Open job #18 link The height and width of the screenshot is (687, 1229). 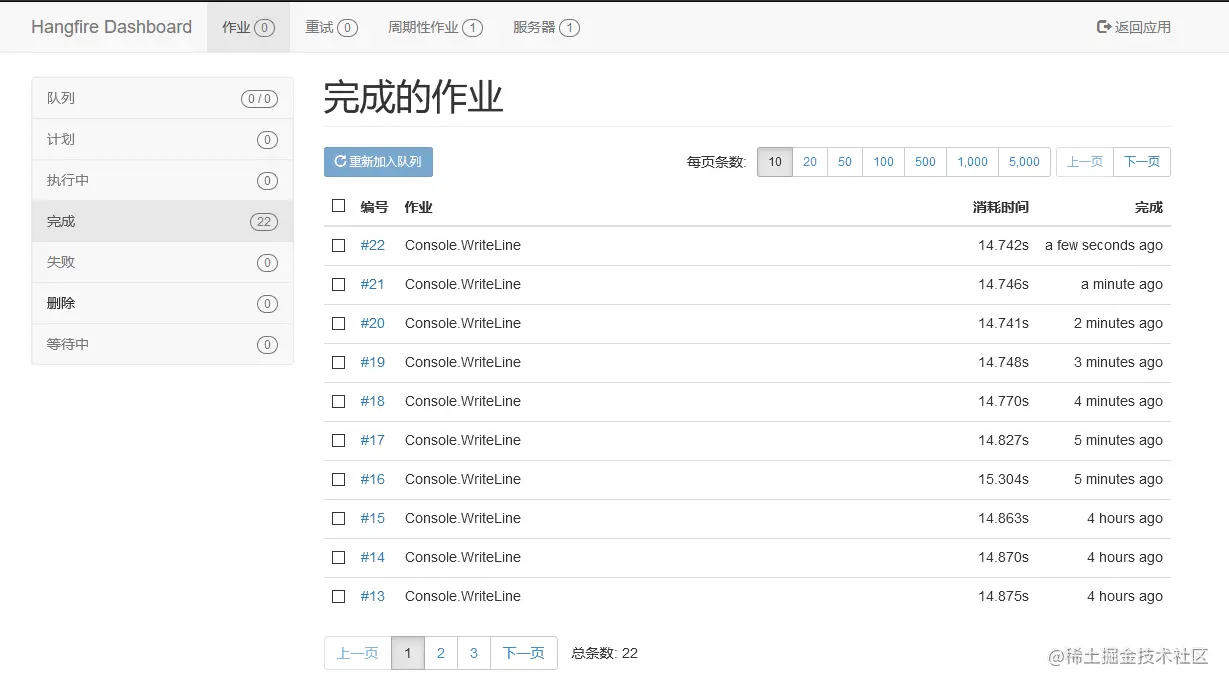pyautogui.click(x=372, y=401)
